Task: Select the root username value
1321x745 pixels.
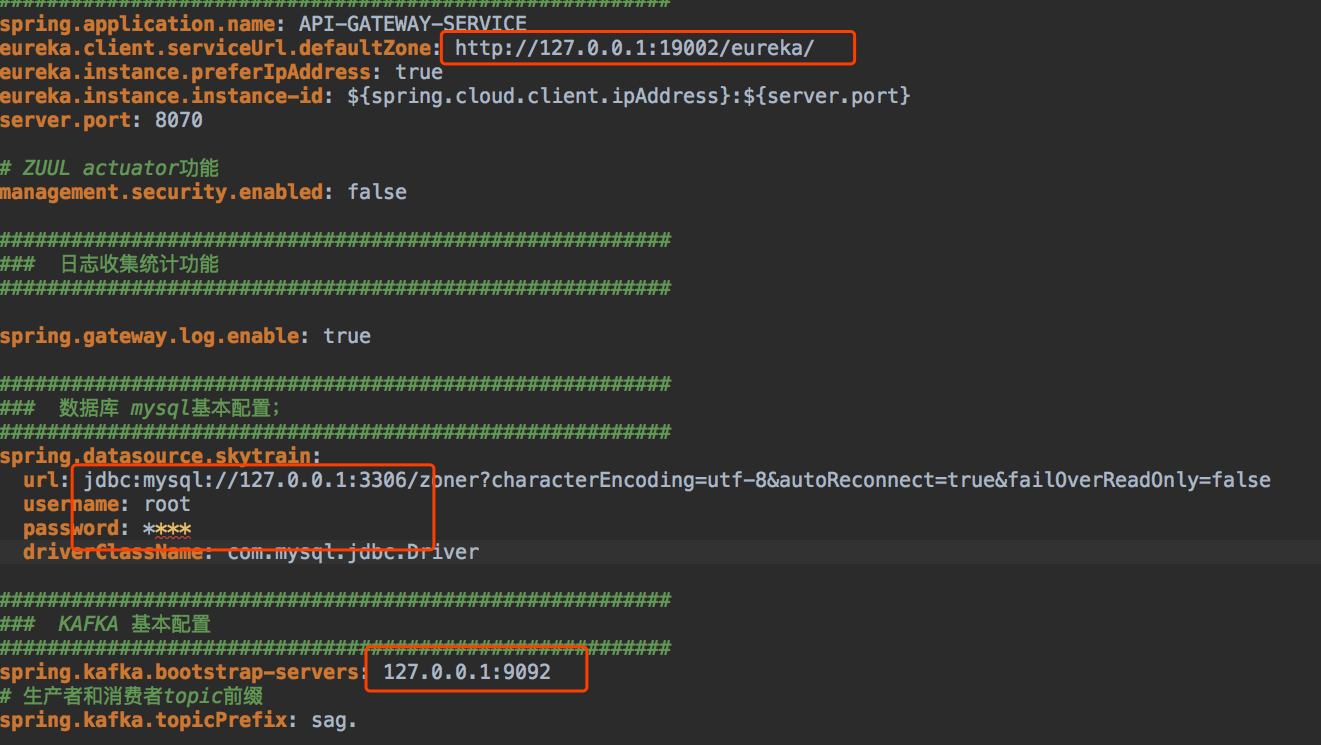Action: (167, 504)
